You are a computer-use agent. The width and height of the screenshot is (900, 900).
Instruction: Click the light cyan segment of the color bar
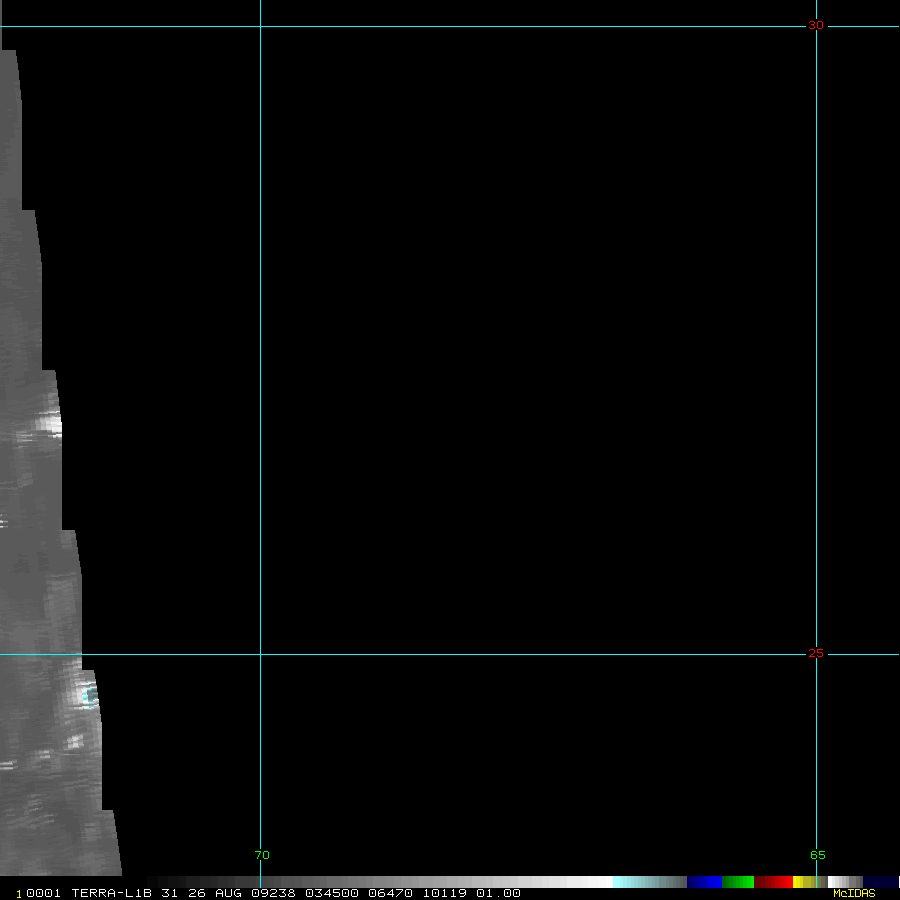[x=630, y=882]
